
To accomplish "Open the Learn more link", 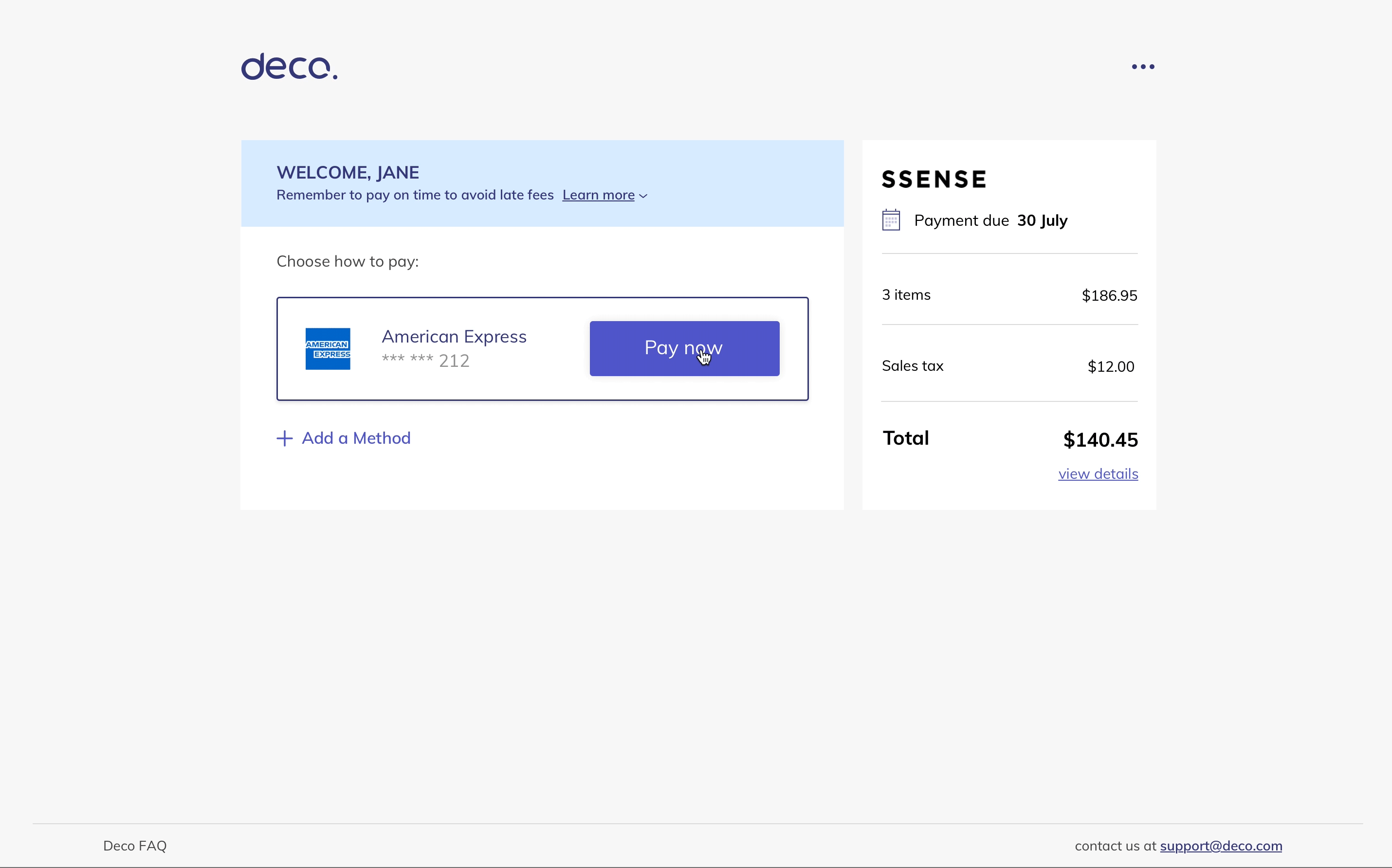I will (x=598, y=195).
